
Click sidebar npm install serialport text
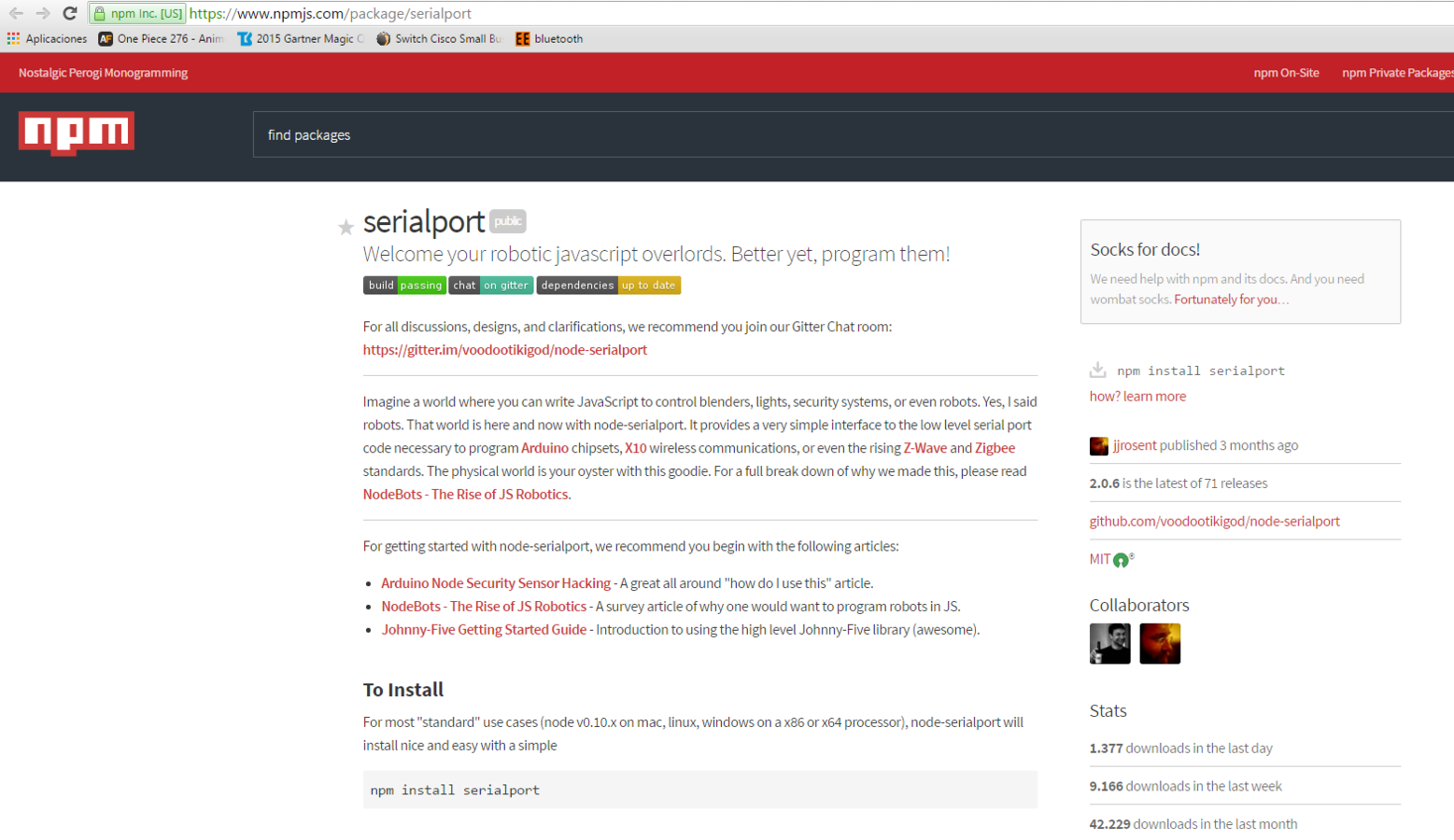[x=1201, y=371]
